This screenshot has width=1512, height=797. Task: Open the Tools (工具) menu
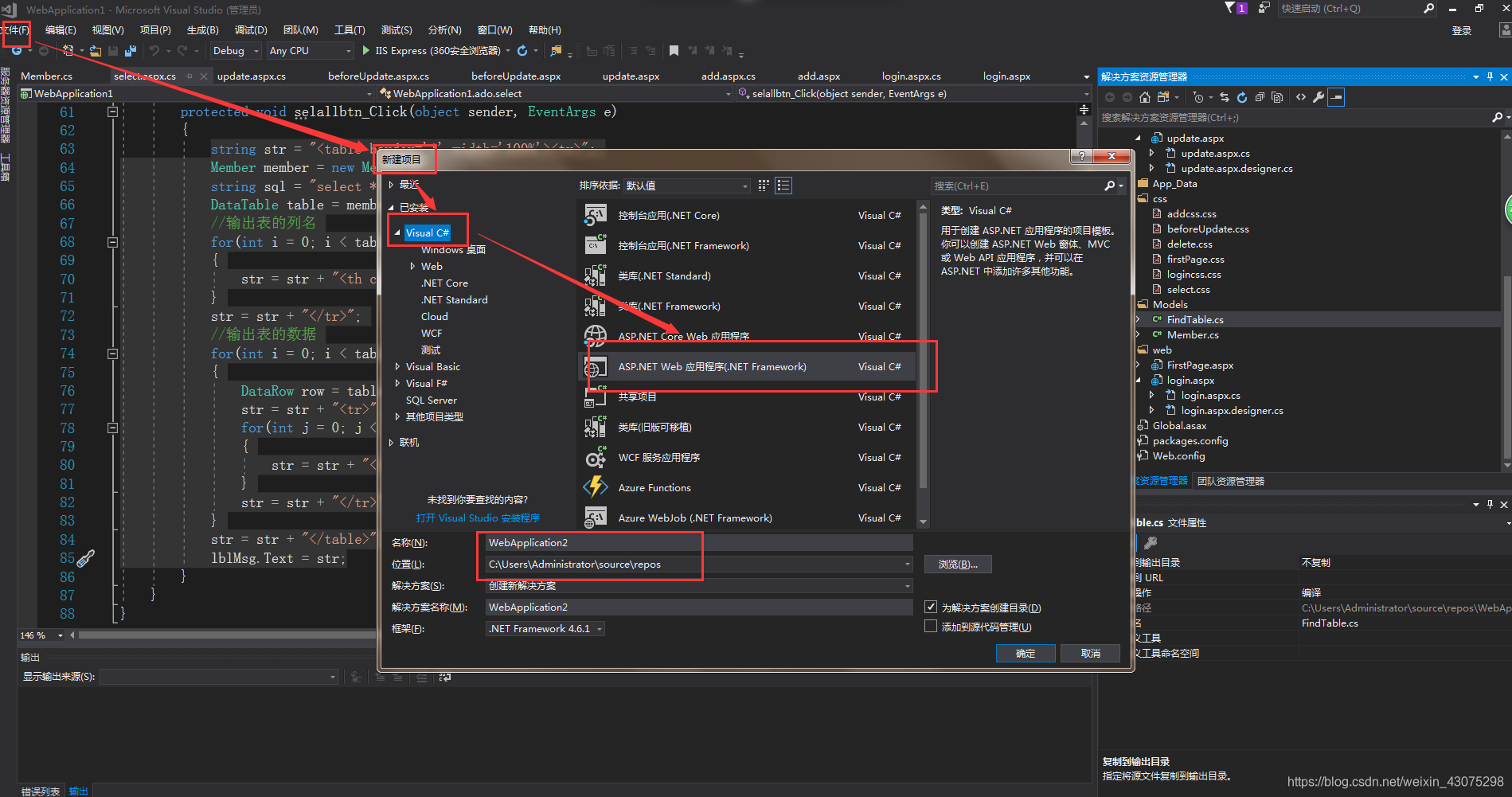(350, 29)
